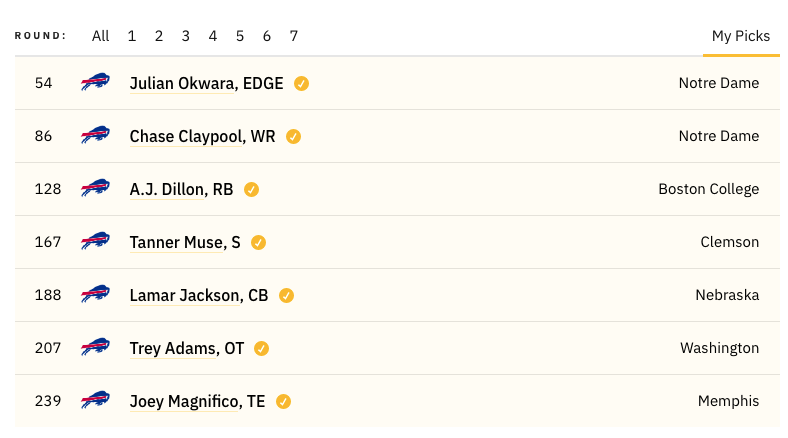
Task: Click the checkmark badge next to Trey Adams
Action: (x=261, y=349)
